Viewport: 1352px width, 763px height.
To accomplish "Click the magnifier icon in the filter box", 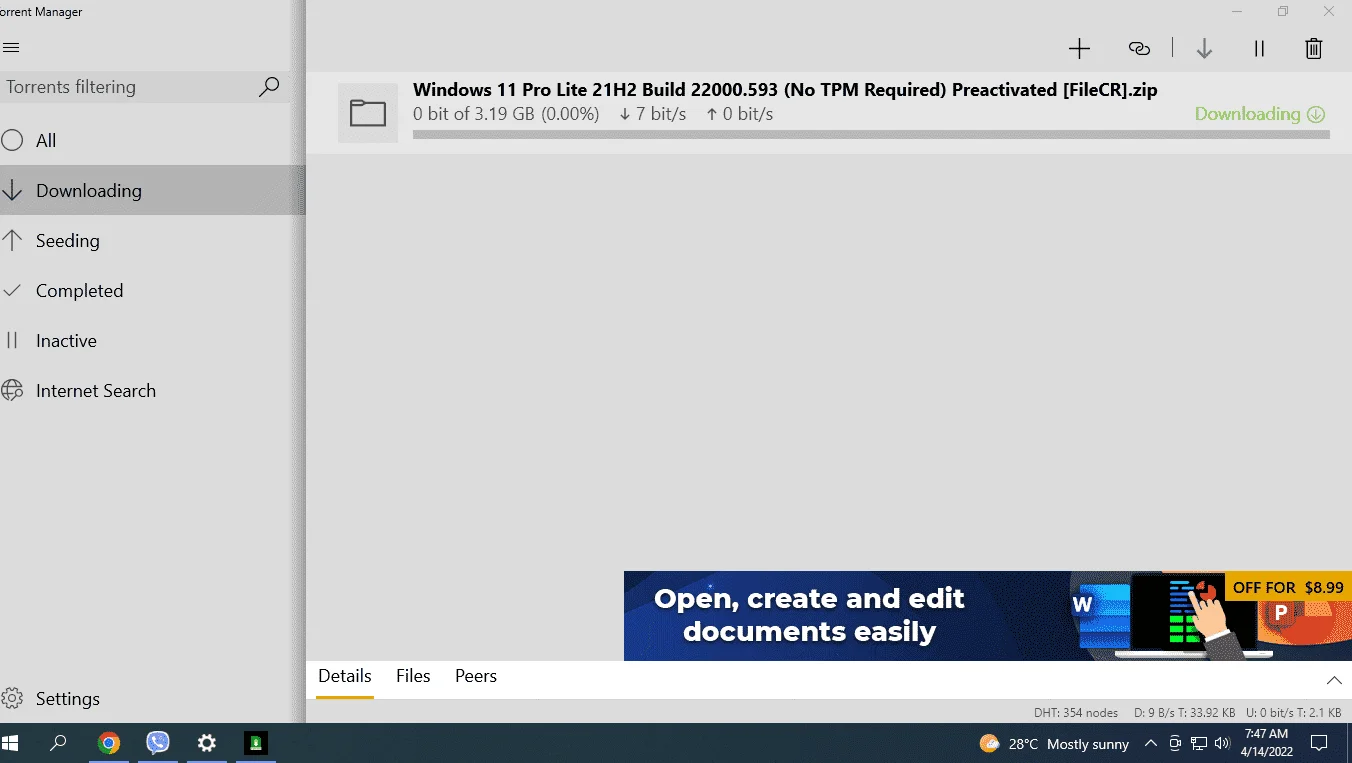I will coord(269,87).
